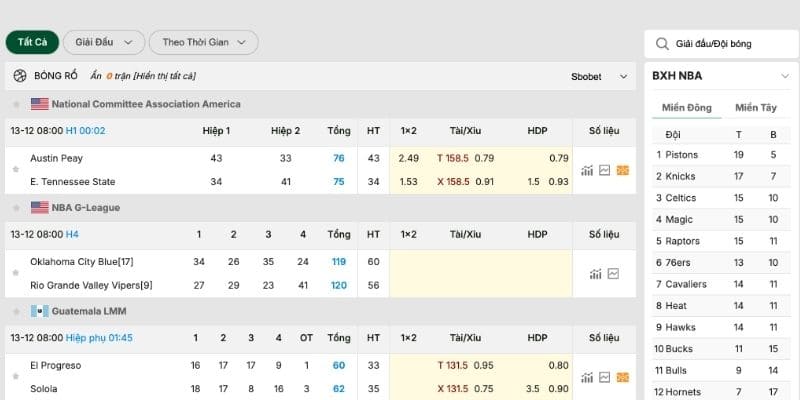Click orange live icon for Austin Peay match
Screen dimensions: 800x400
(622, 170)
